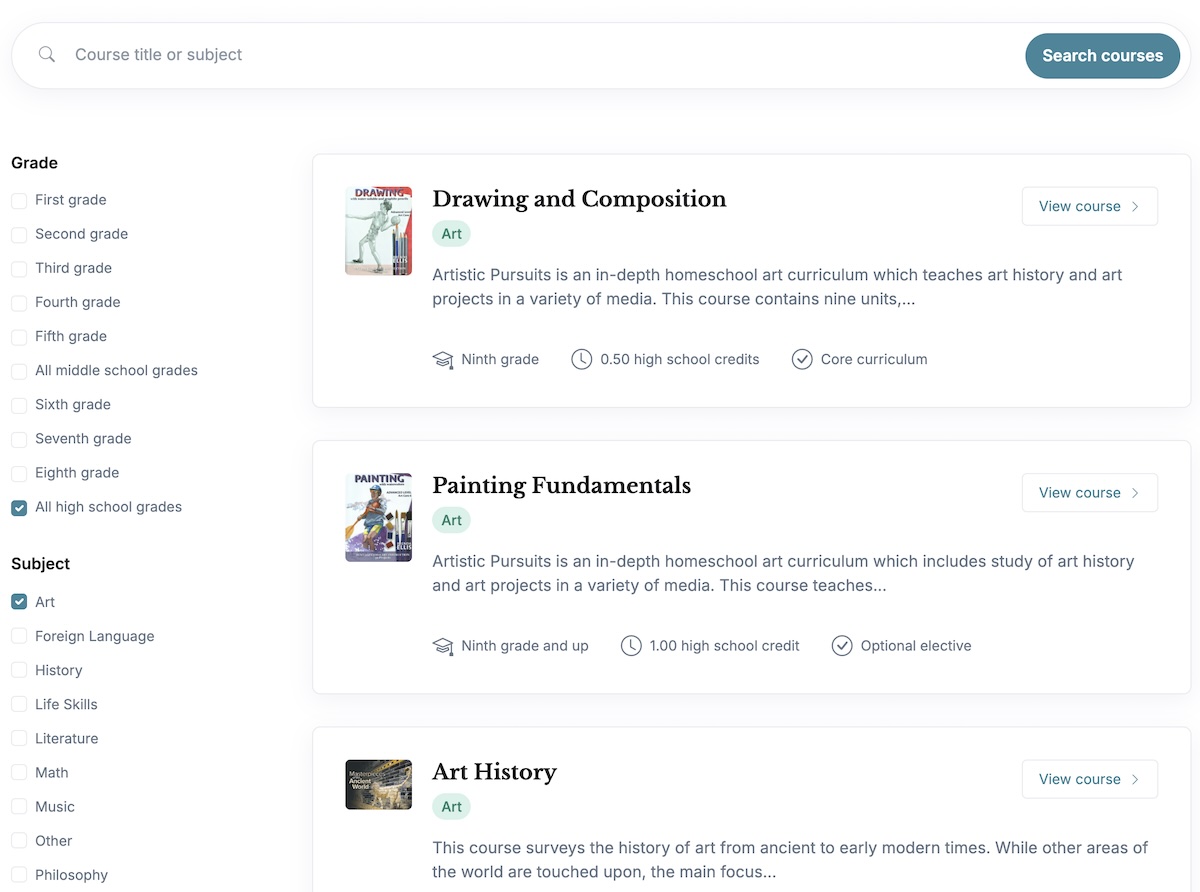
Task: Open the Painting Fundamentals cover thumbnail
Action: pyautogui.click(x=379, y=517)
